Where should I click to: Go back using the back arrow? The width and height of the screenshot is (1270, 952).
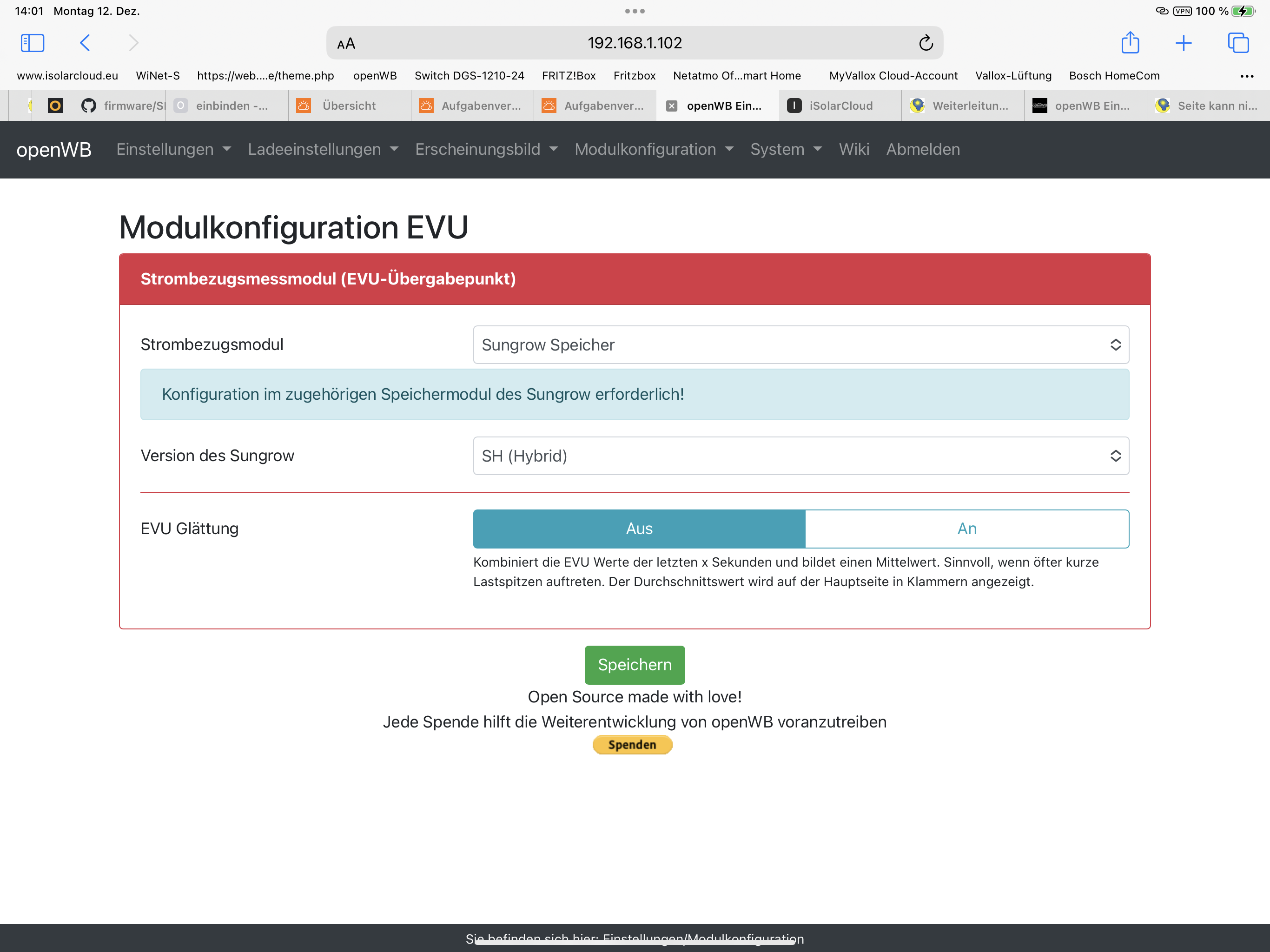point(85,43)
